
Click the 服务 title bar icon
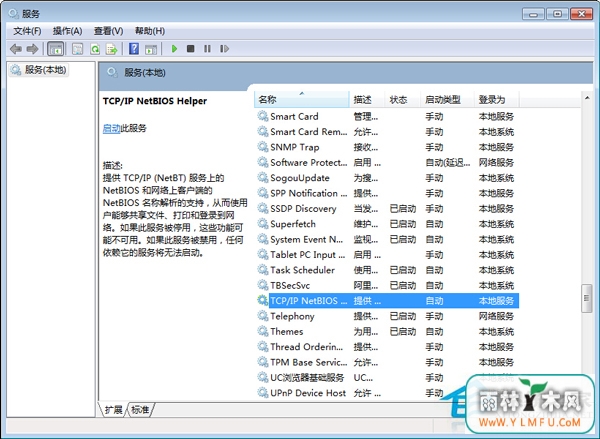(x=13, y=14)
